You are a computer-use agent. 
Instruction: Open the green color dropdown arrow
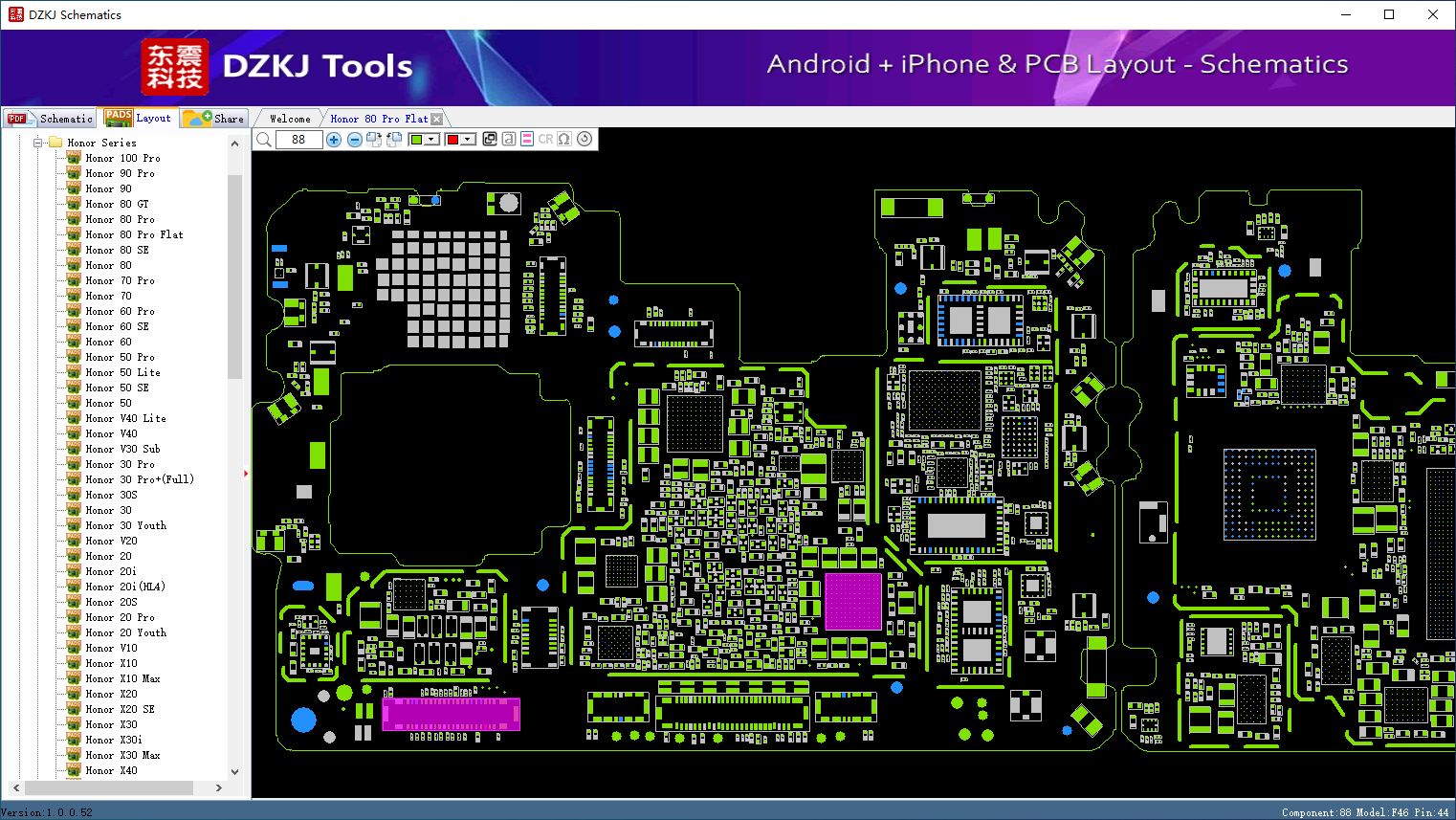click(431, 140)
